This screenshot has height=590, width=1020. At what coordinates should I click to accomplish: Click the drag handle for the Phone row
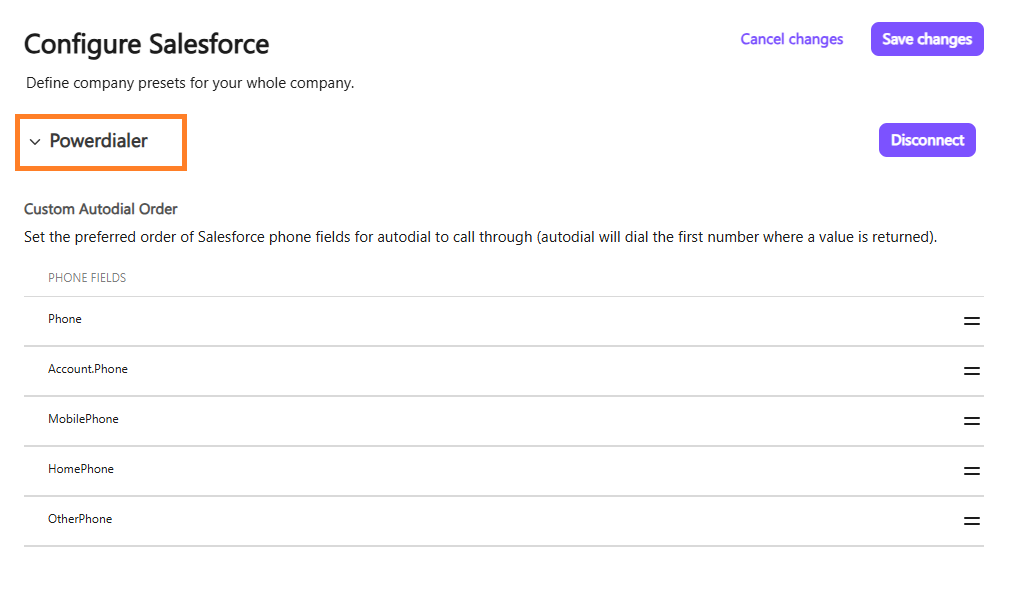coord(971,321)
